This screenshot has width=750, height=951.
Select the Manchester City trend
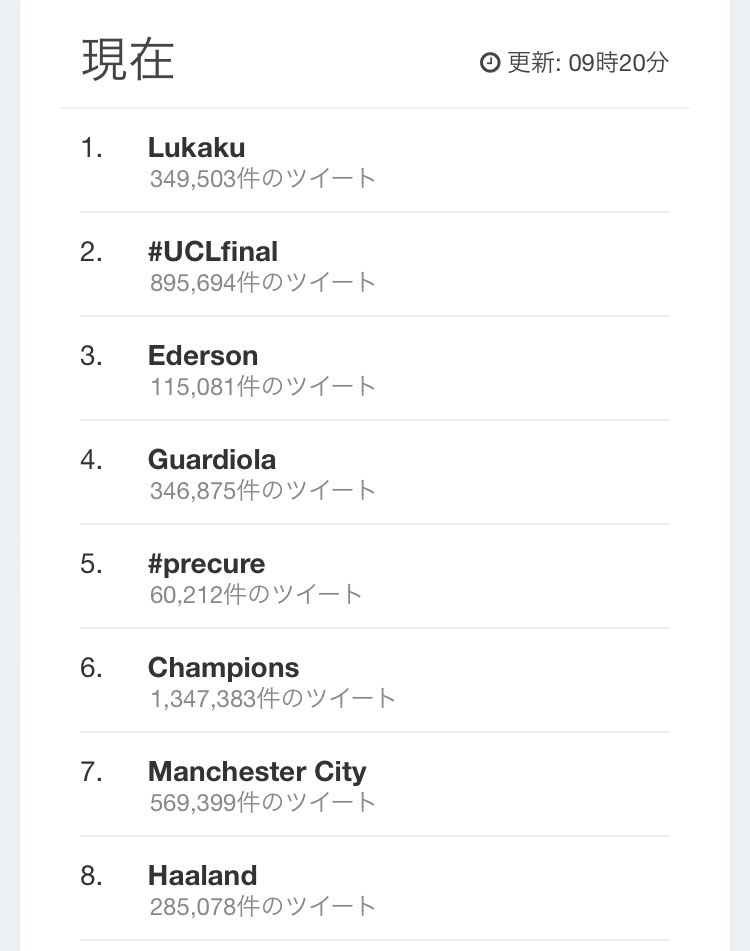[257, 772]
